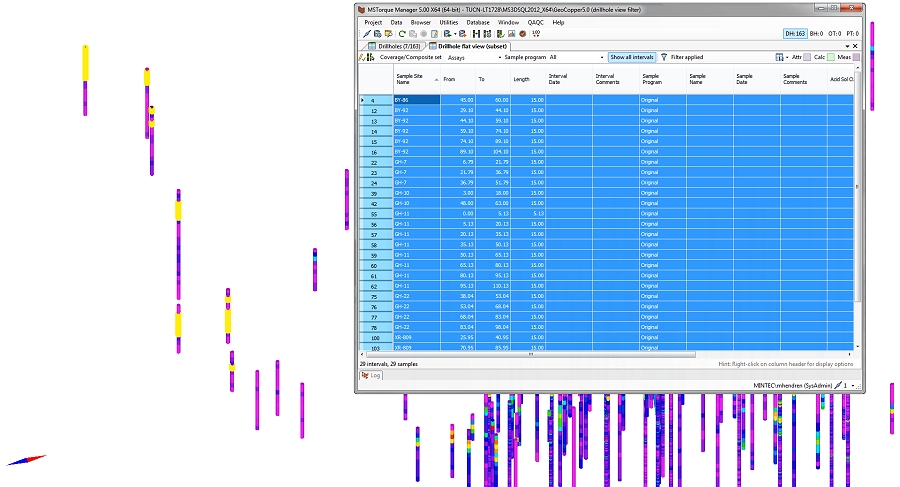The image size is (900, 487).
Task: Click the funnel icon beside Filter applied
Action: (663, 58)
